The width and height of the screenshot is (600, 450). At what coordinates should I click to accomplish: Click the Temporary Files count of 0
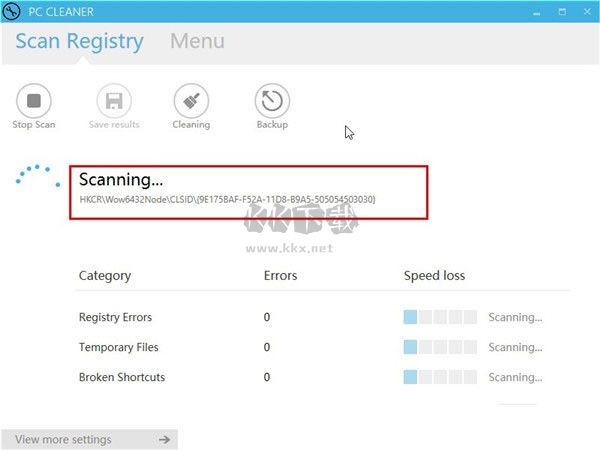267,347
